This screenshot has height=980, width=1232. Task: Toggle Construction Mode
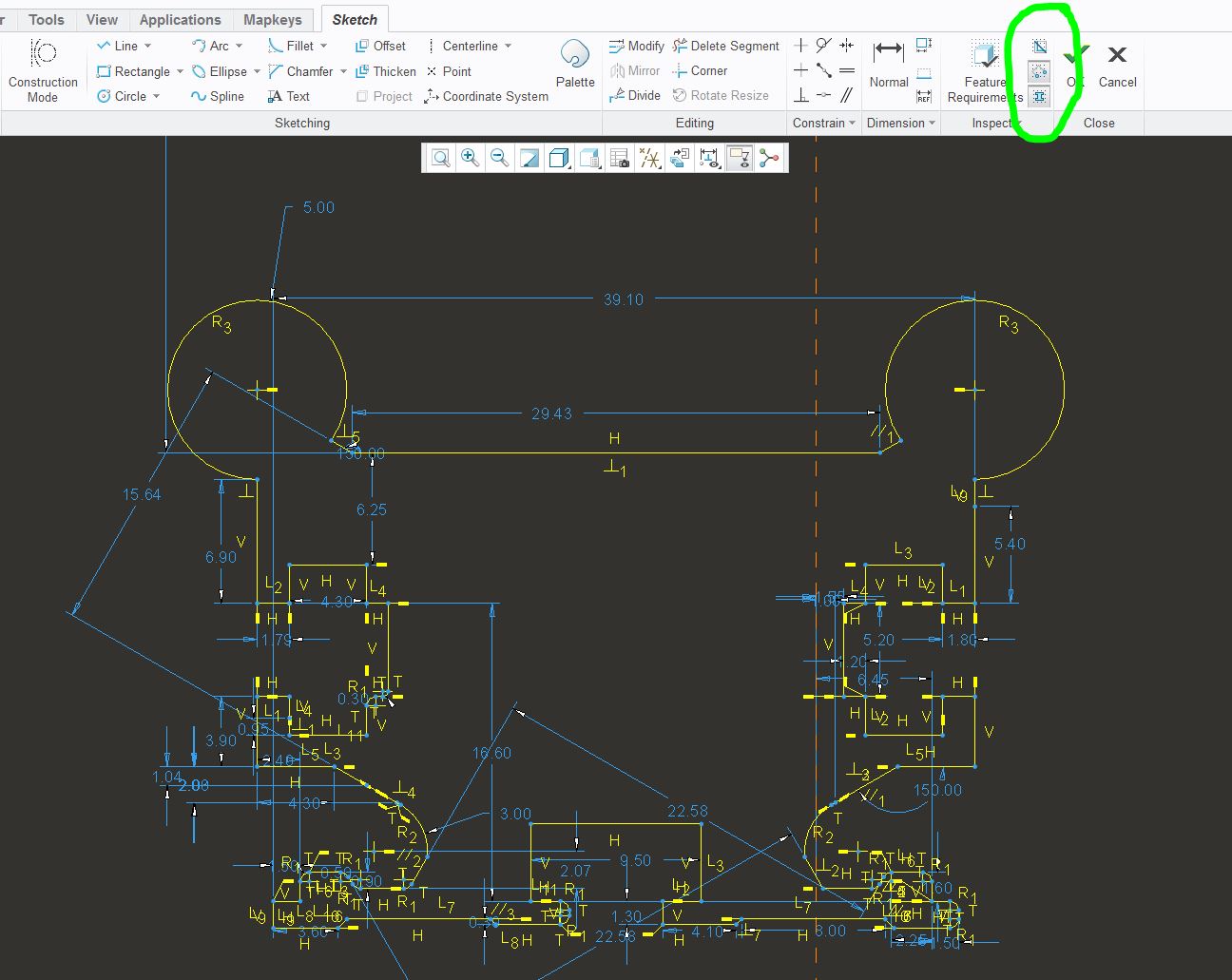(43, 70)
